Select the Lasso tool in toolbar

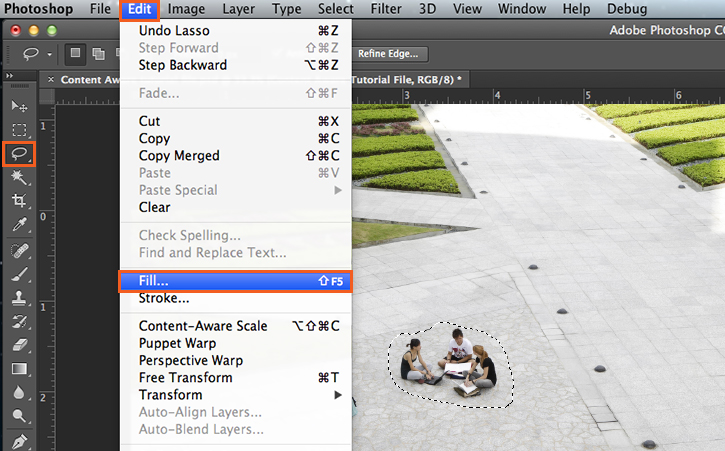click(x=18, y=154)
